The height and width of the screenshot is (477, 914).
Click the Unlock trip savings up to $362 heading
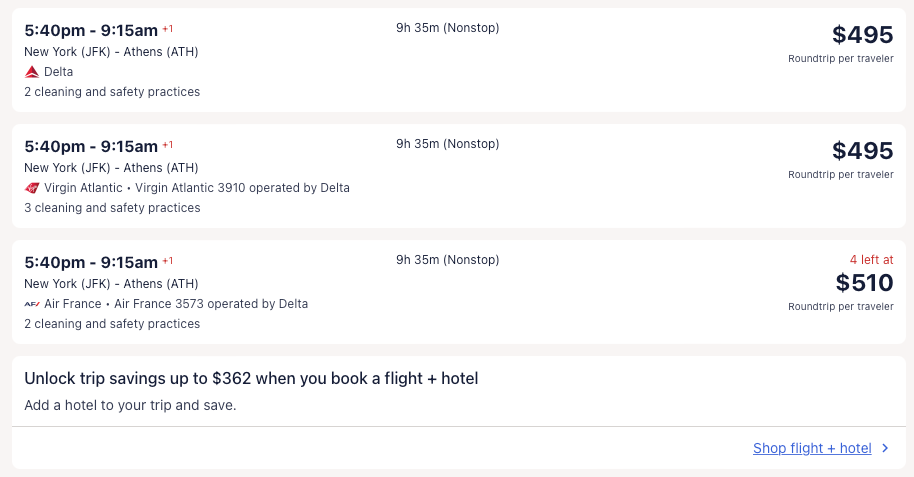click(x=251, y=379)
